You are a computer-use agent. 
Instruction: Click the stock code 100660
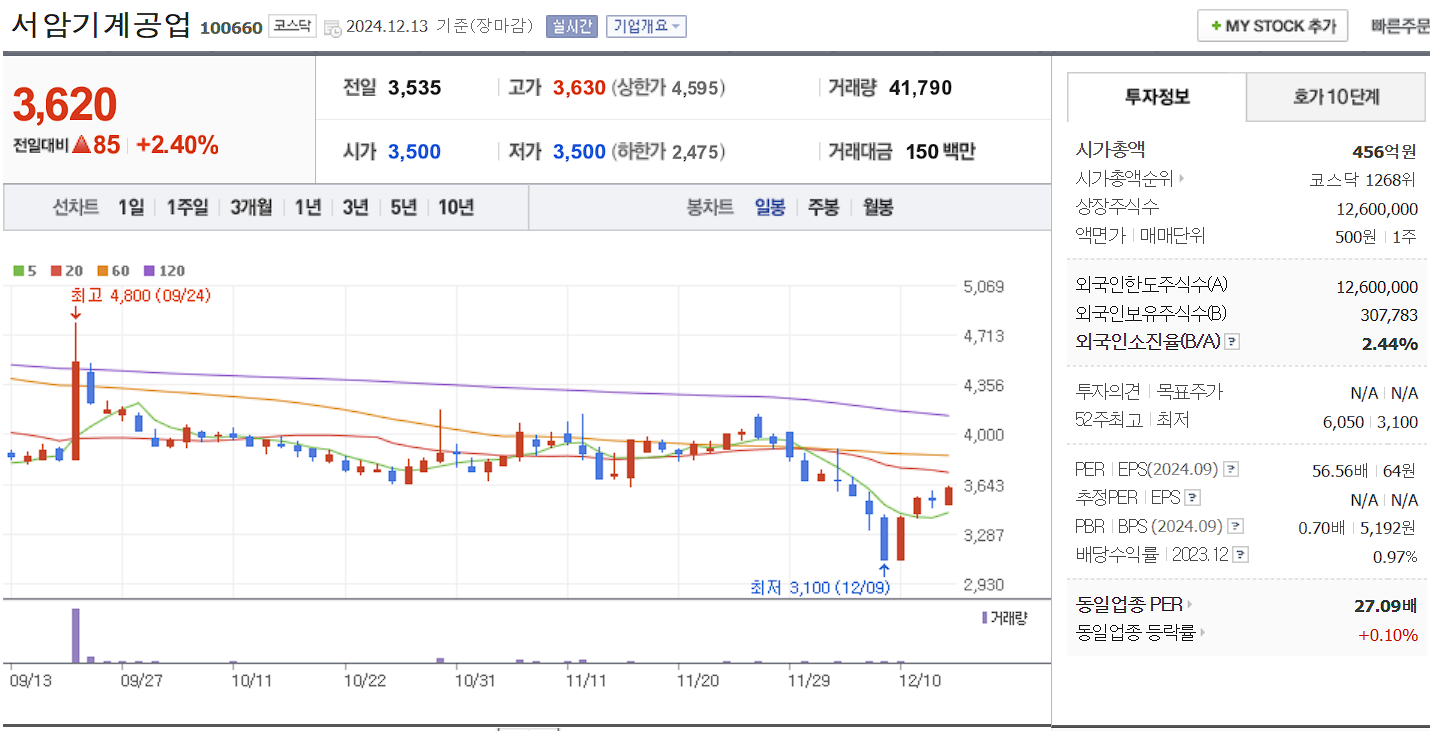coord(231,28)
